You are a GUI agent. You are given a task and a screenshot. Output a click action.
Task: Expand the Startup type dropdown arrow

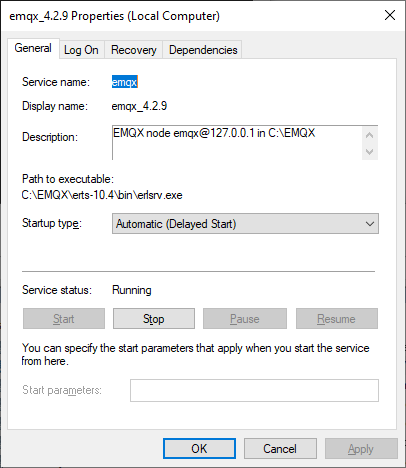click(x=370, y=224)
